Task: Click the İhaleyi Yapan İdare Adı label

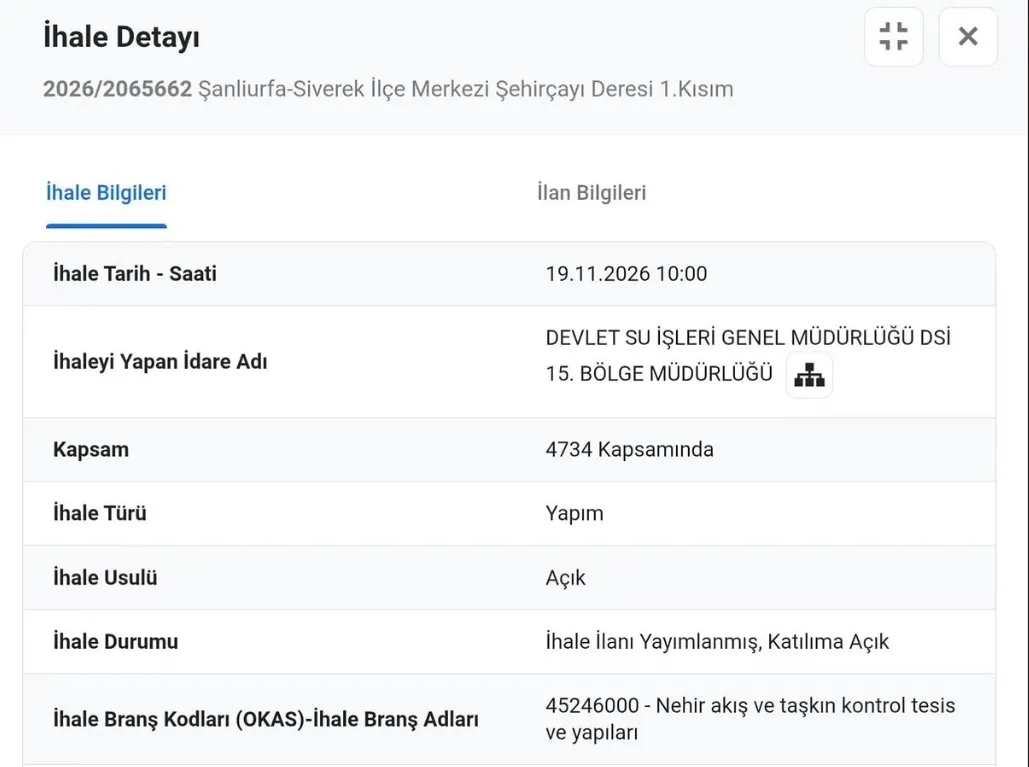Action: [160, 362]
